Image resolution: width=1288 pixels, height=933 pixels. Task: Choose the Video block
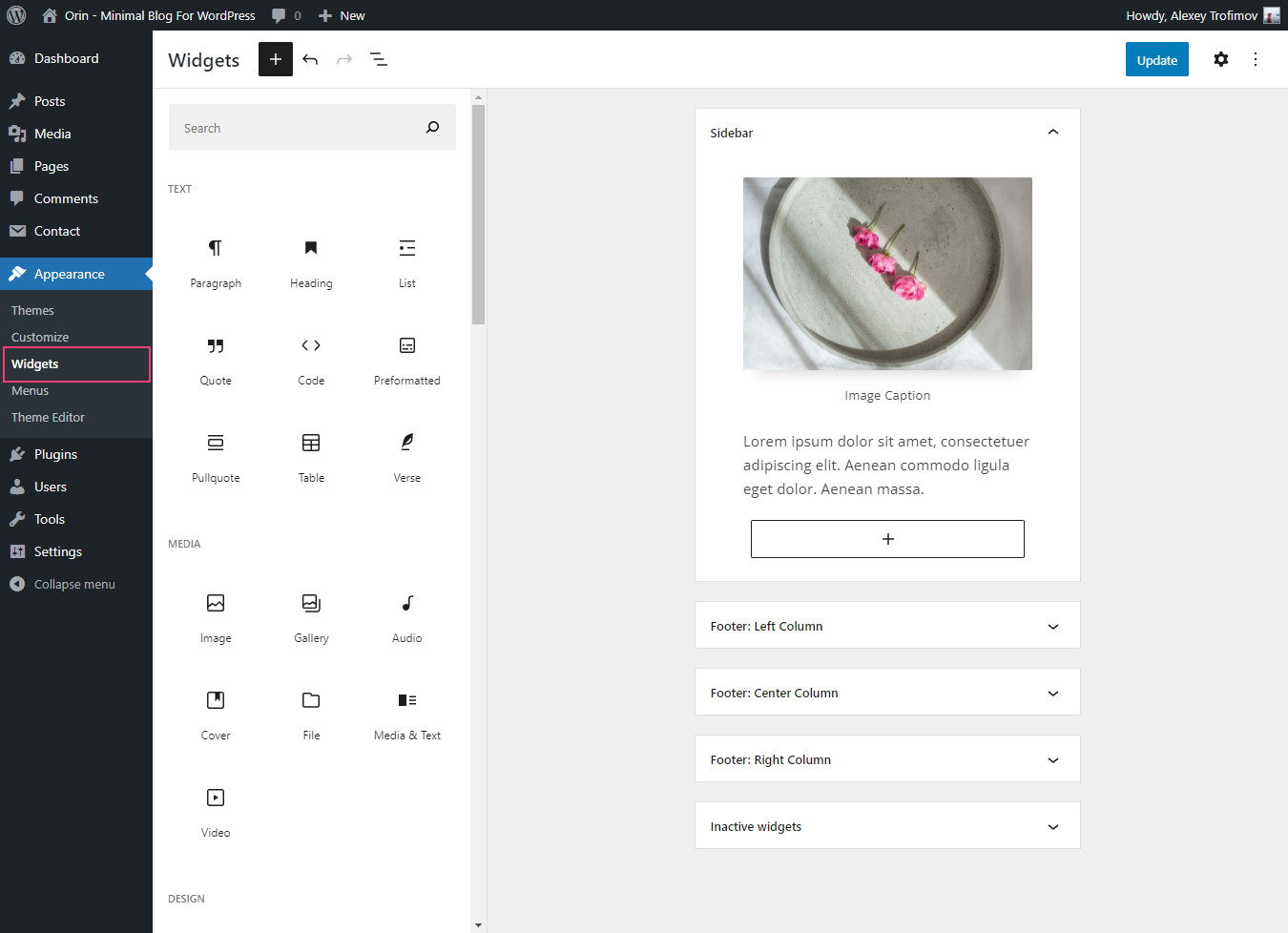click(216, 807)
